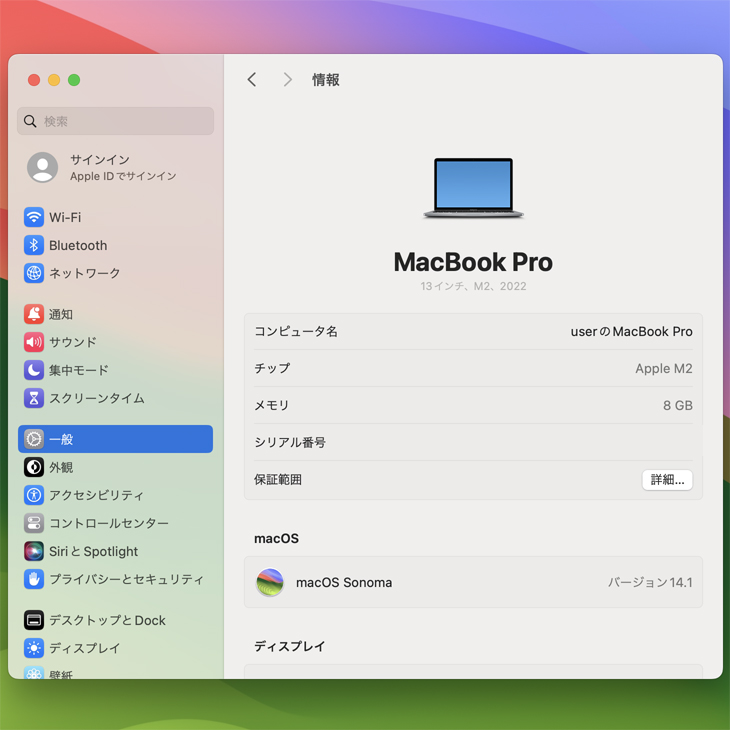Click サインイン to sign in
Image resolution: width=730 pixels, height=730 pixels.
click(100, 160)
